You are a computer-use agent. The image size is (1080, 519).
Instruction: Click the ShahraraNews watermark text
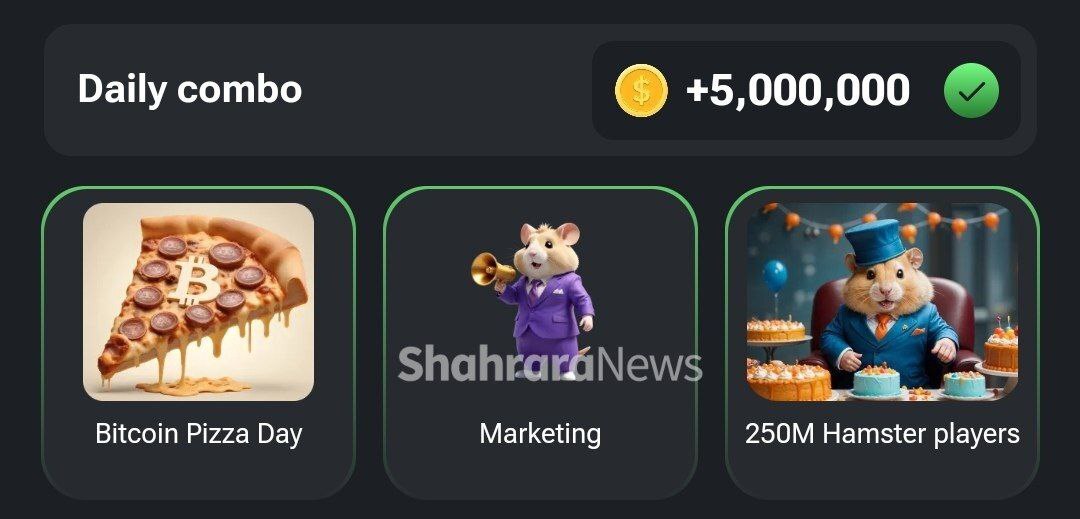pyautogui.click(x=550, y=363)
